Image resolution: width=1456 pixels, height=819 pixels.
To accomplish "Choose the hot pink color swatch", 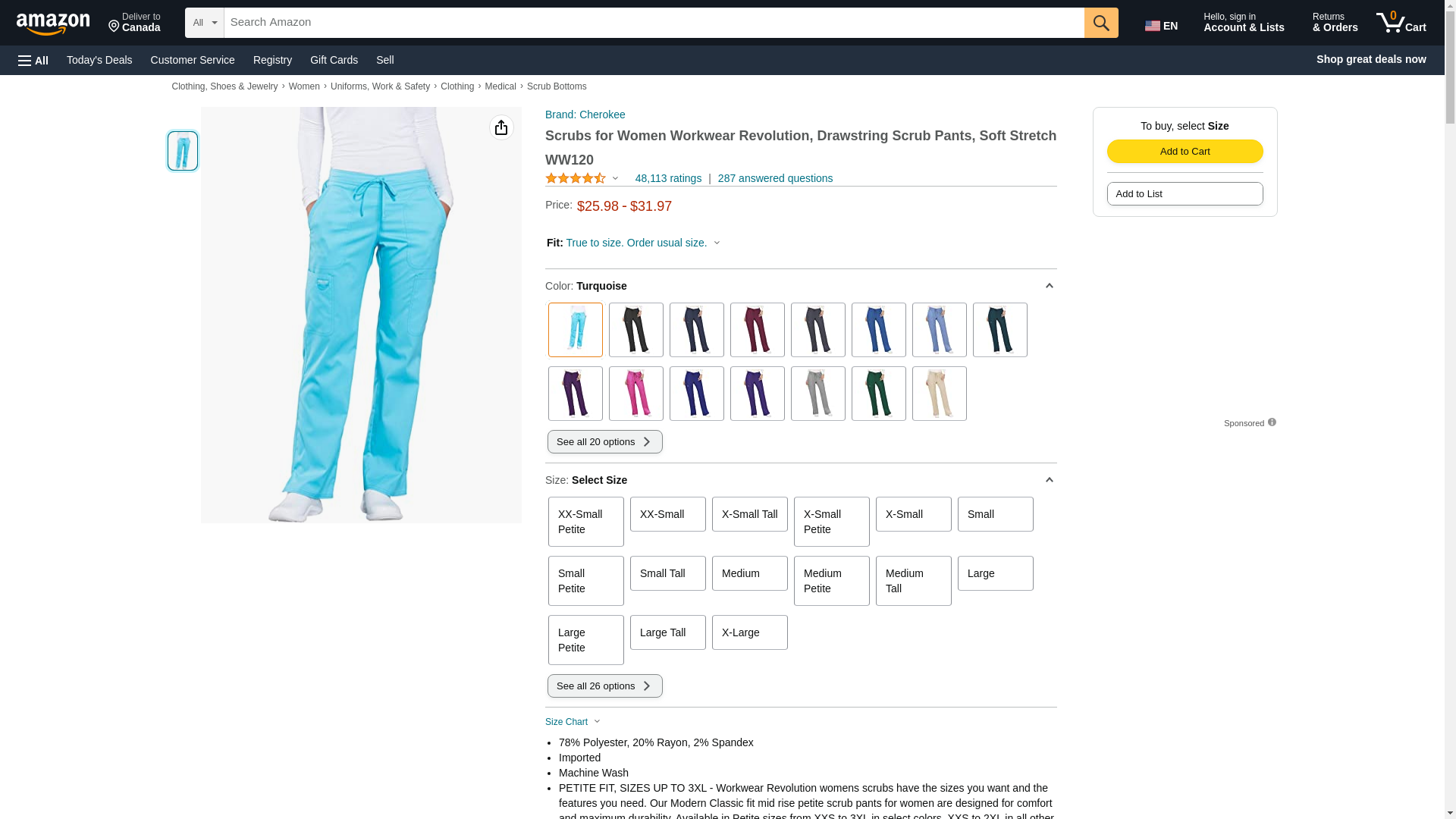I will [635, 394].
